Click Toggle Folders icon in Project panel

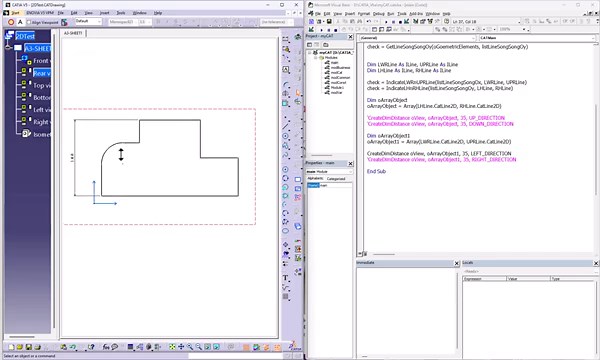[326, 45]
